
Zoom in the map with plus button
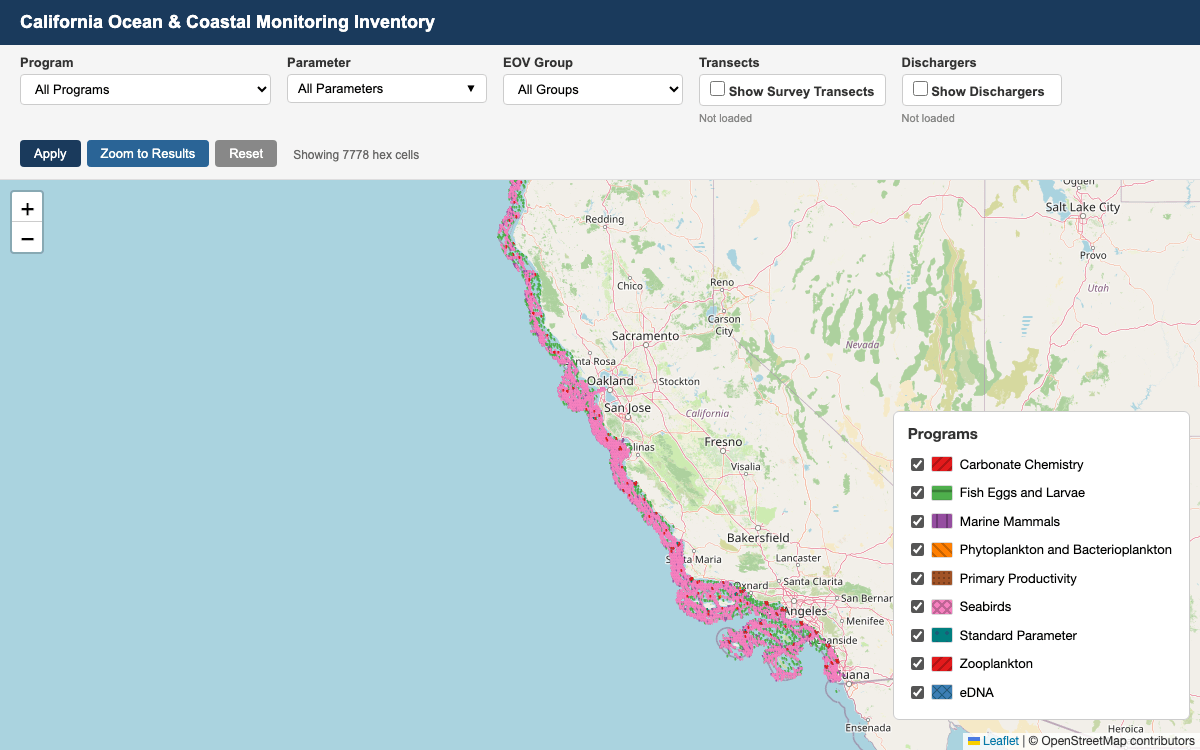pyautogui.click(x=27, y=208)
